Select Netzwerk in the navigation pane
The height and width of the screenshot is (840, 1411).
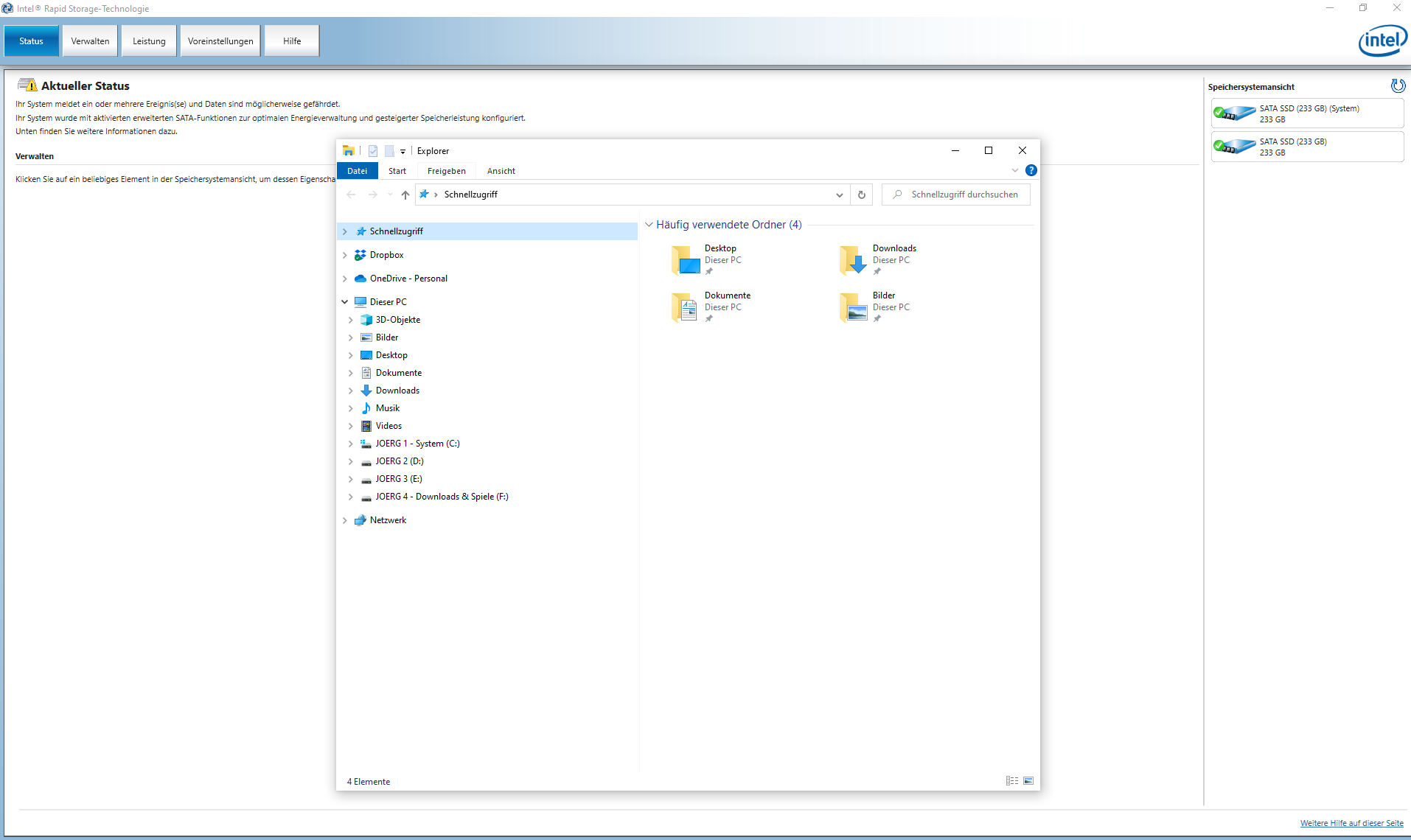pyautogui.click(x=388, y=520)
